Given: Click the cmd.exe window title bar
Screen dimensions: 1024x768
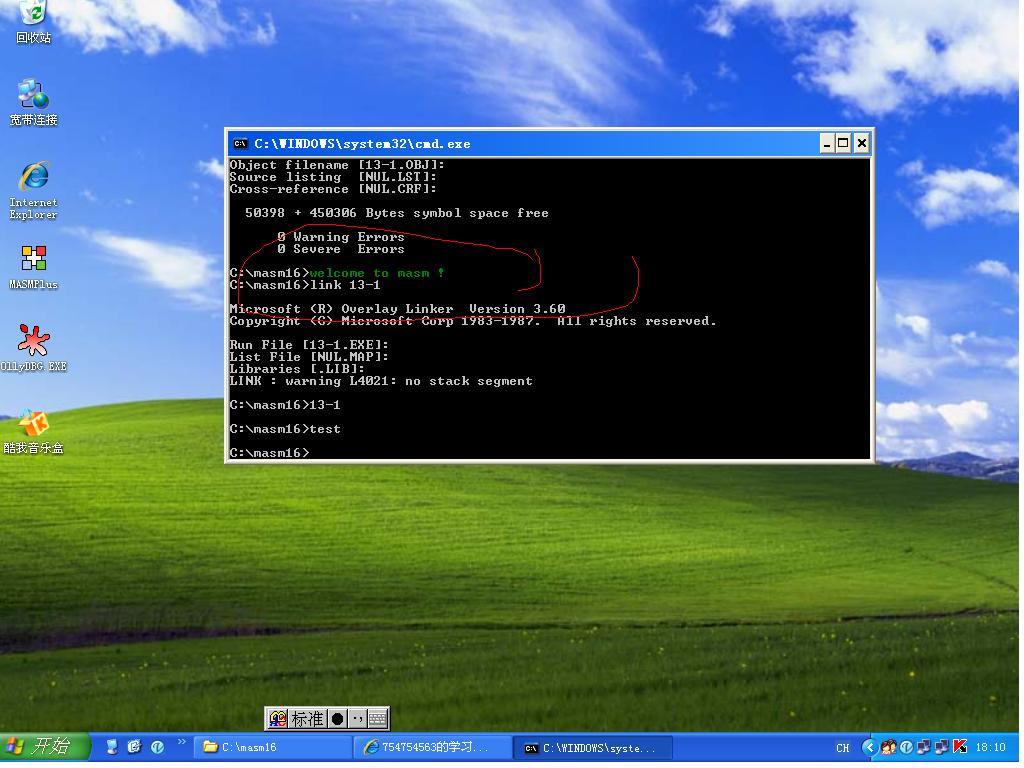Looking at the screenshot, I should click(549, 144).
